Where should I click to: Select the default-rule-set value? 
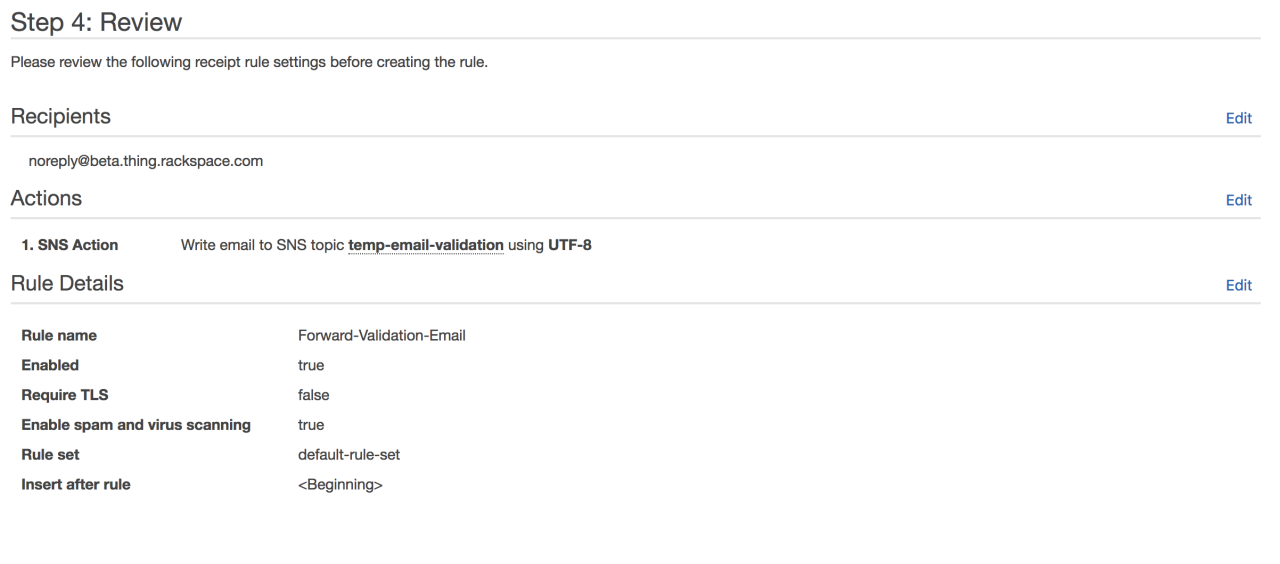pyautogui.click(x=349, y=455)
